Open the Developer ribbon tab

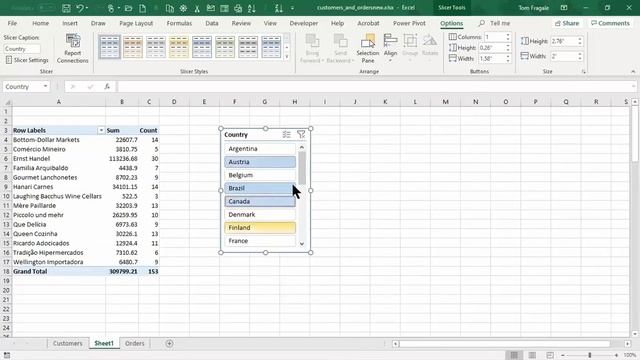coord(304,23)
